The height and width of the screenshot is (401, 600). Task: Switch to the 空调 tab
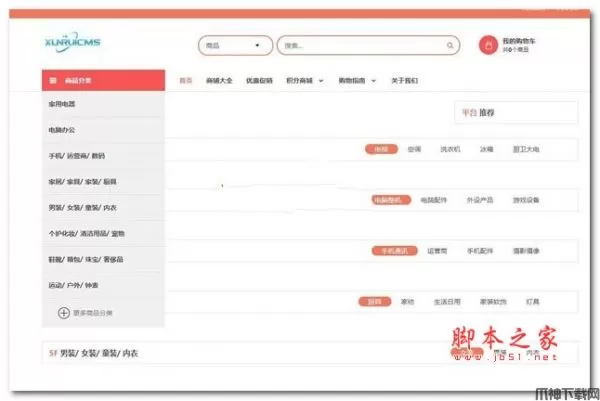click(x=414, y=149)
